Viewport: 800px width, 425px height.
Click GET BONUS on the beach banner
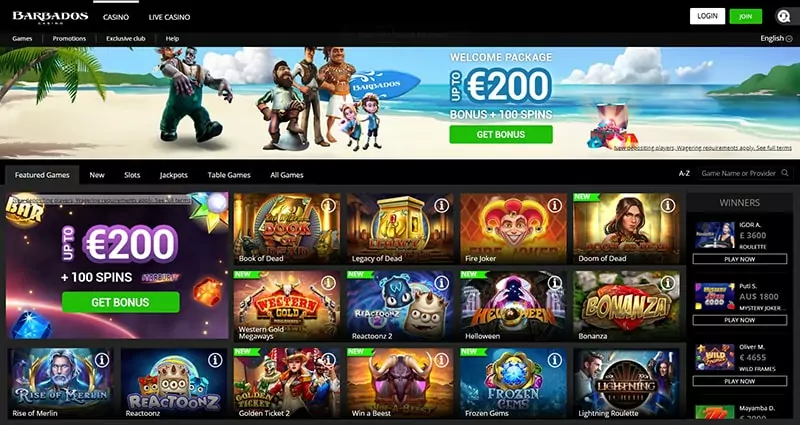pyautogui.click(x=501, y=135)
